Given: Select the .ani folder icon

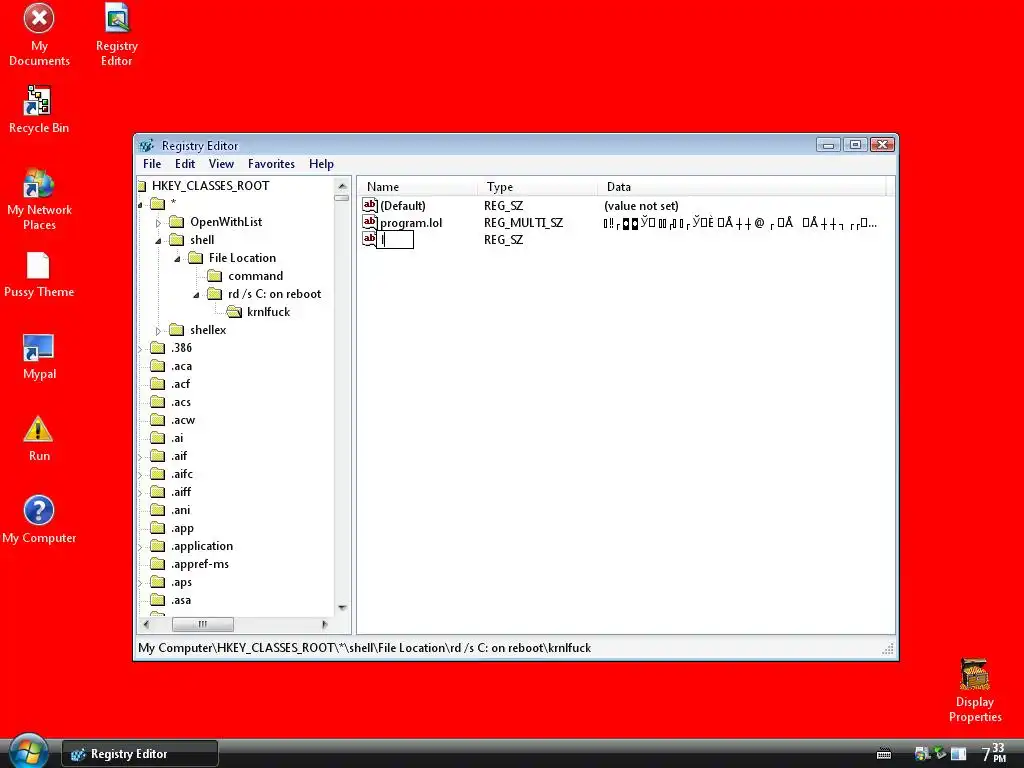Looking at the screenshot, I should (x=157, y=510).
